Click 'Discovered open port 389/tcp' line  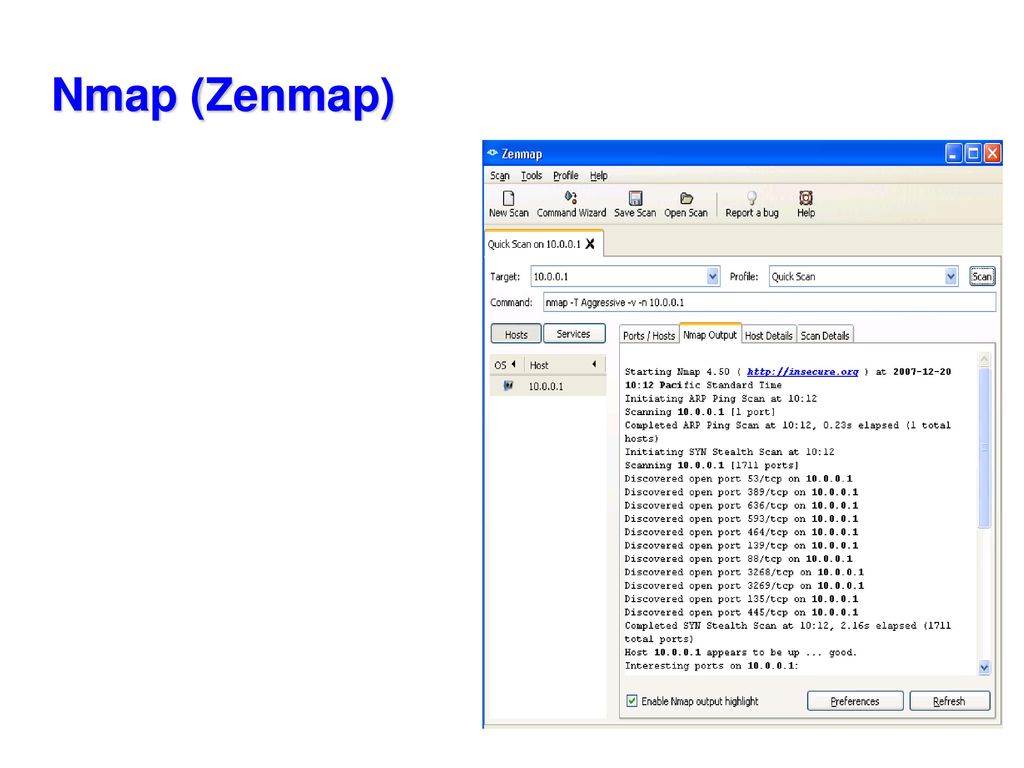pyautogui.click(x=741, y=492)
